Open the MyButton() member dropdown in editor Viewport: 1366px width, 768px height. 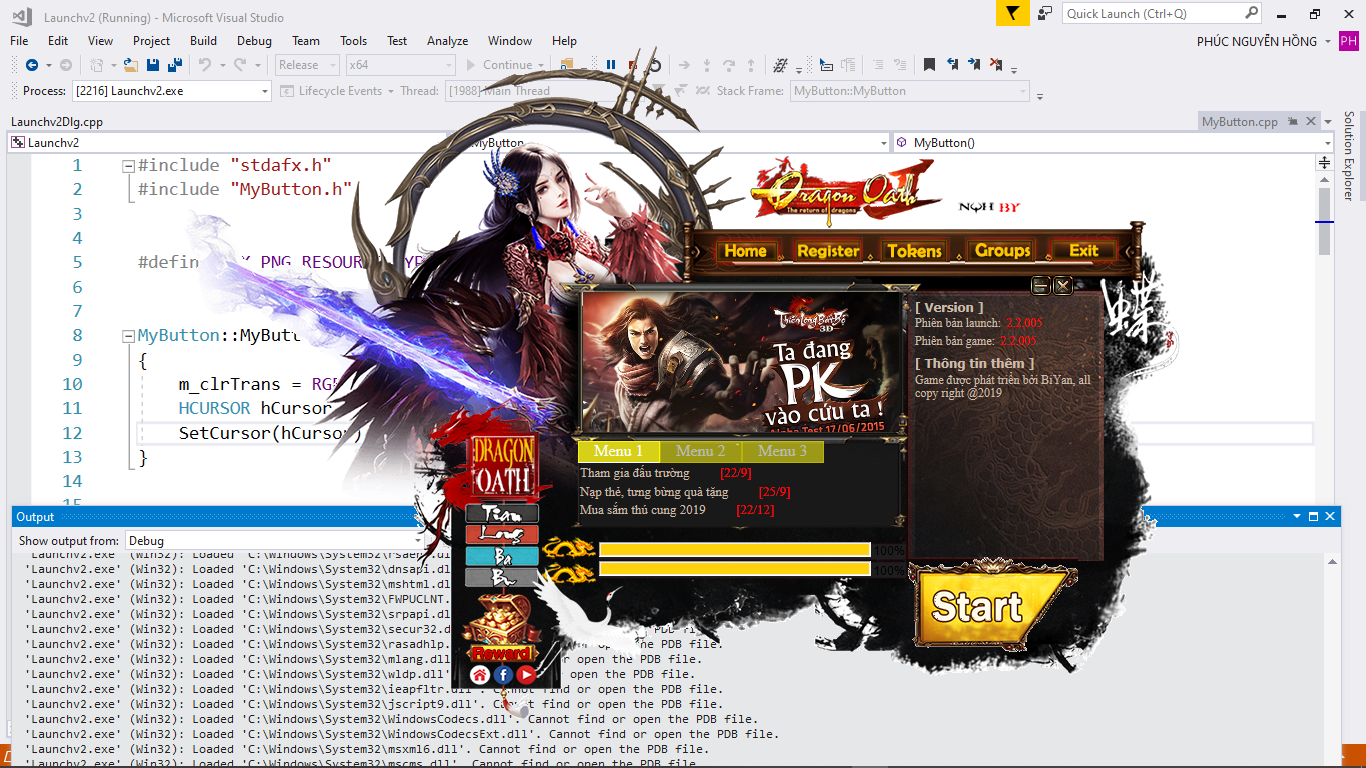[x=1113, y=143]
